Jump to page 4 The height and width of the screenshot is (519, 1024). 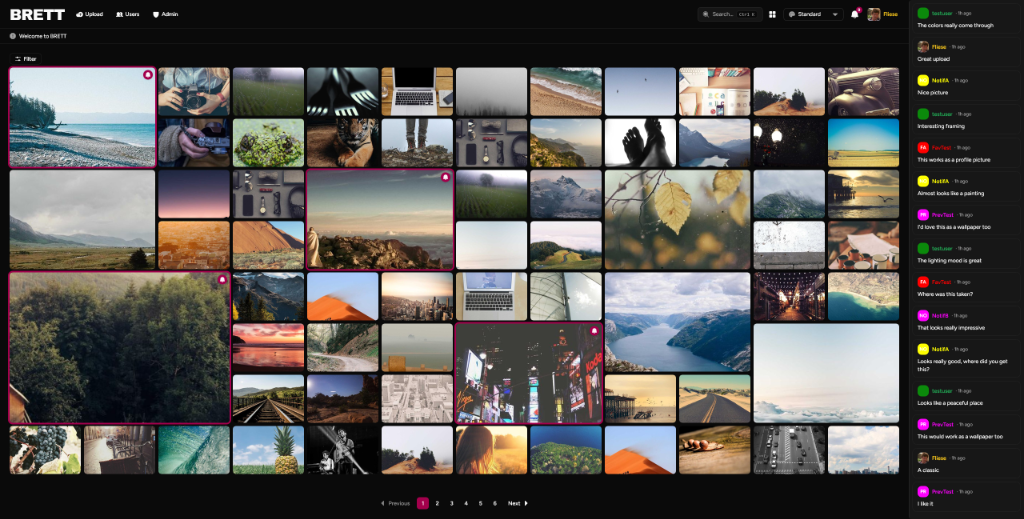(x=466, y=503)
